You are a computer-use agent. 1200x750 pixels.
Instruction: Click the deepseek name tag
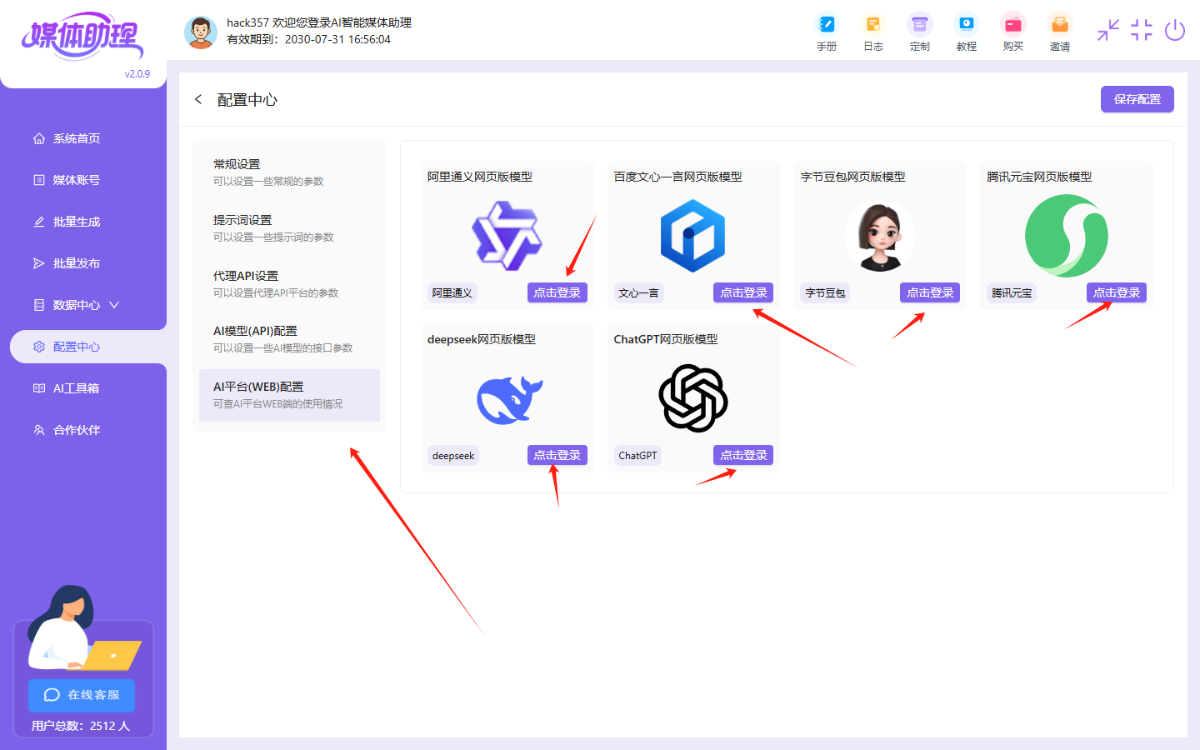[x=453, y=455]
